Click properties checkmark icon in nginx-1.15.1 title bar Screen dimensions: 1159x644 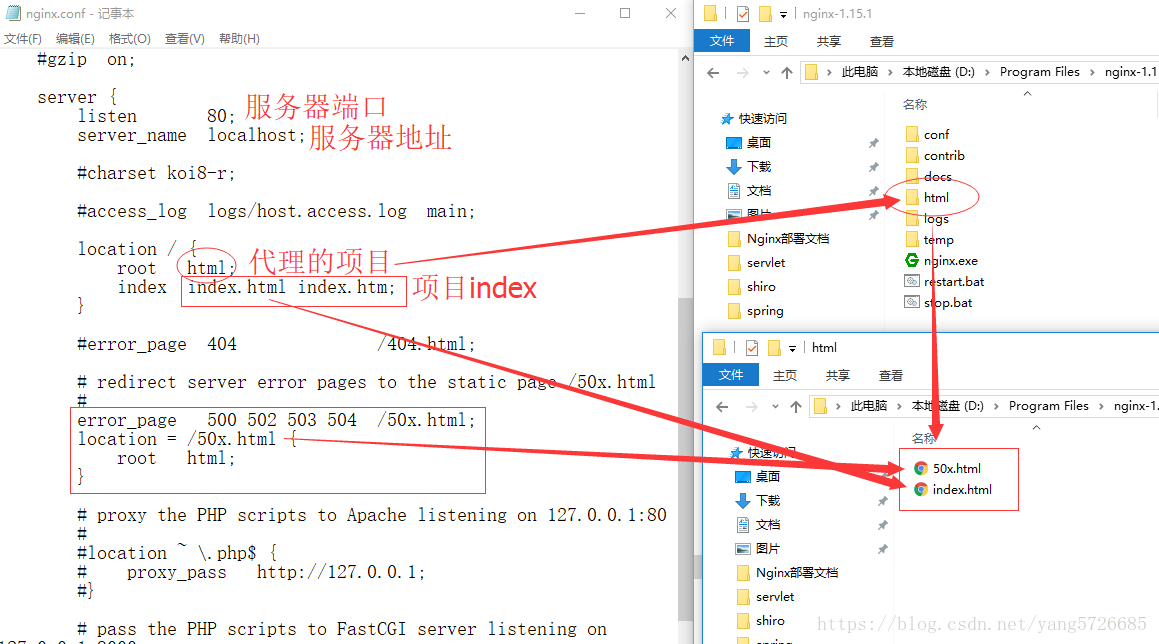point(743,14)
